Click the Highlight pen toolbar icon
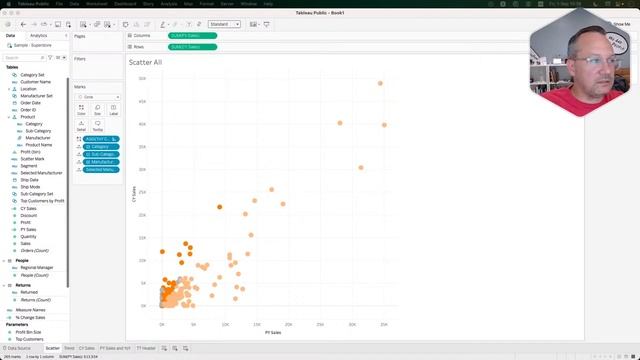The width and height of the screenshot is (640, 360). tap(162, 24)
